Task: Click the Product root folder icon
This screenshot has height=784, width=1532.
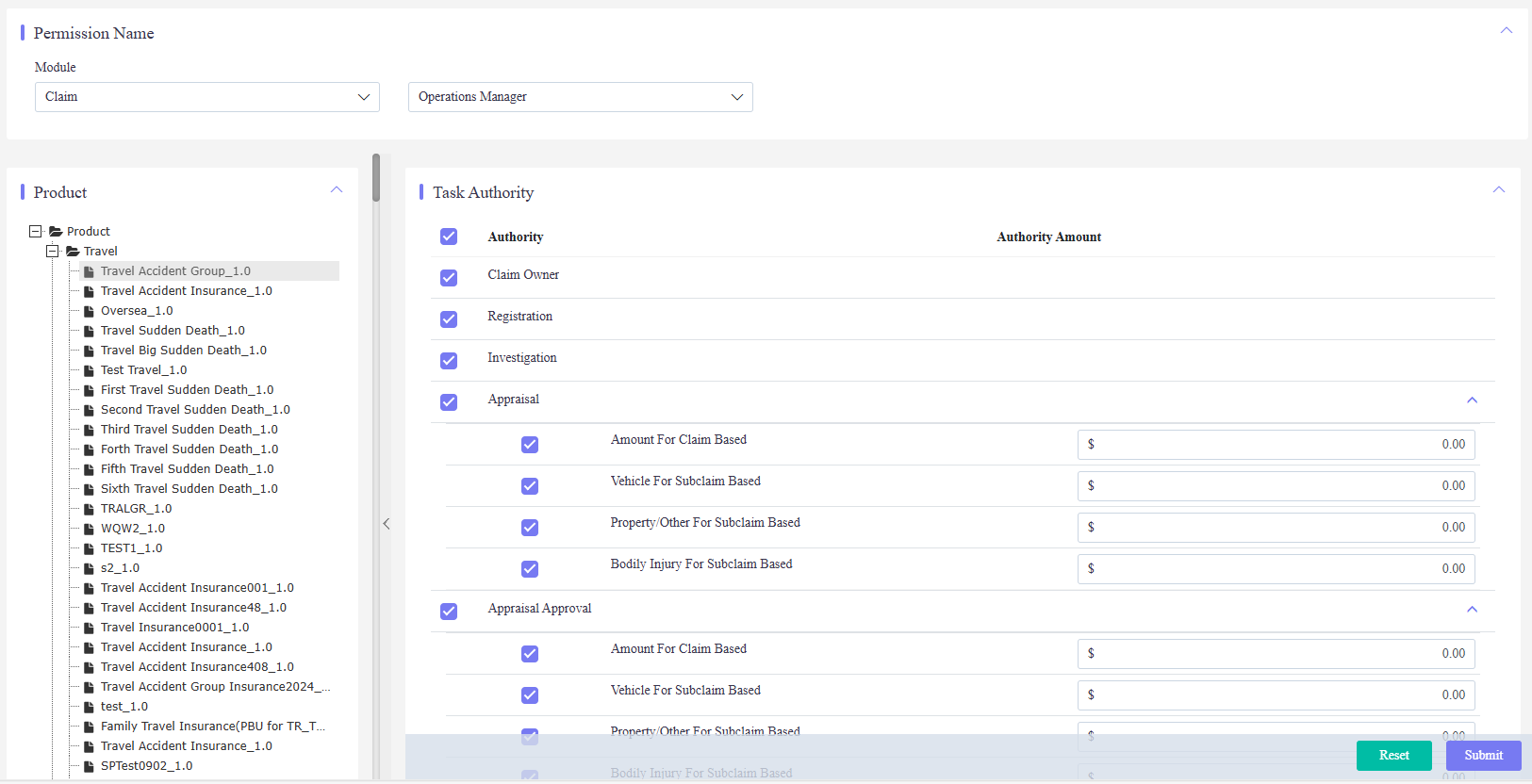Action: (x=56, y=232)
